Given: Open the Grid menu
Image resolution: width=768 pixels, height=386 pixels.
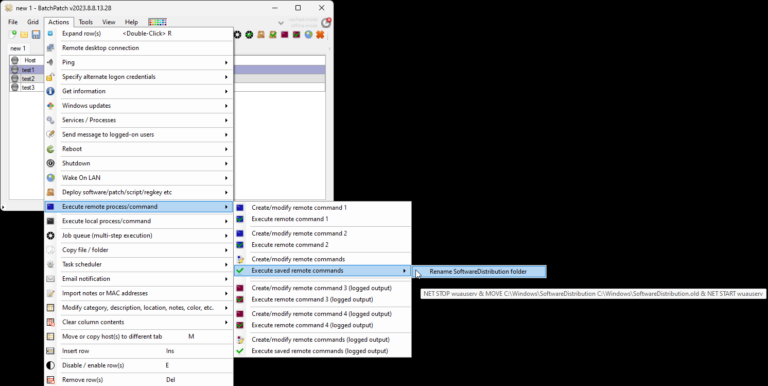Looking at the screenshot, I should click(33, 22).
